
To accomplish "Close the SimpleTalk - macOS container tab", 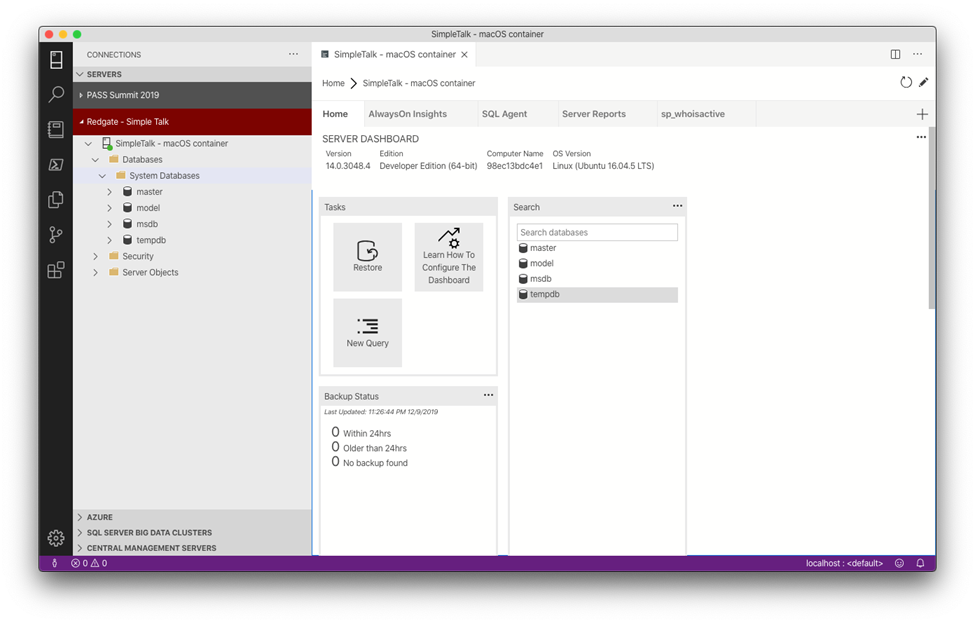I will click(464, 55).
